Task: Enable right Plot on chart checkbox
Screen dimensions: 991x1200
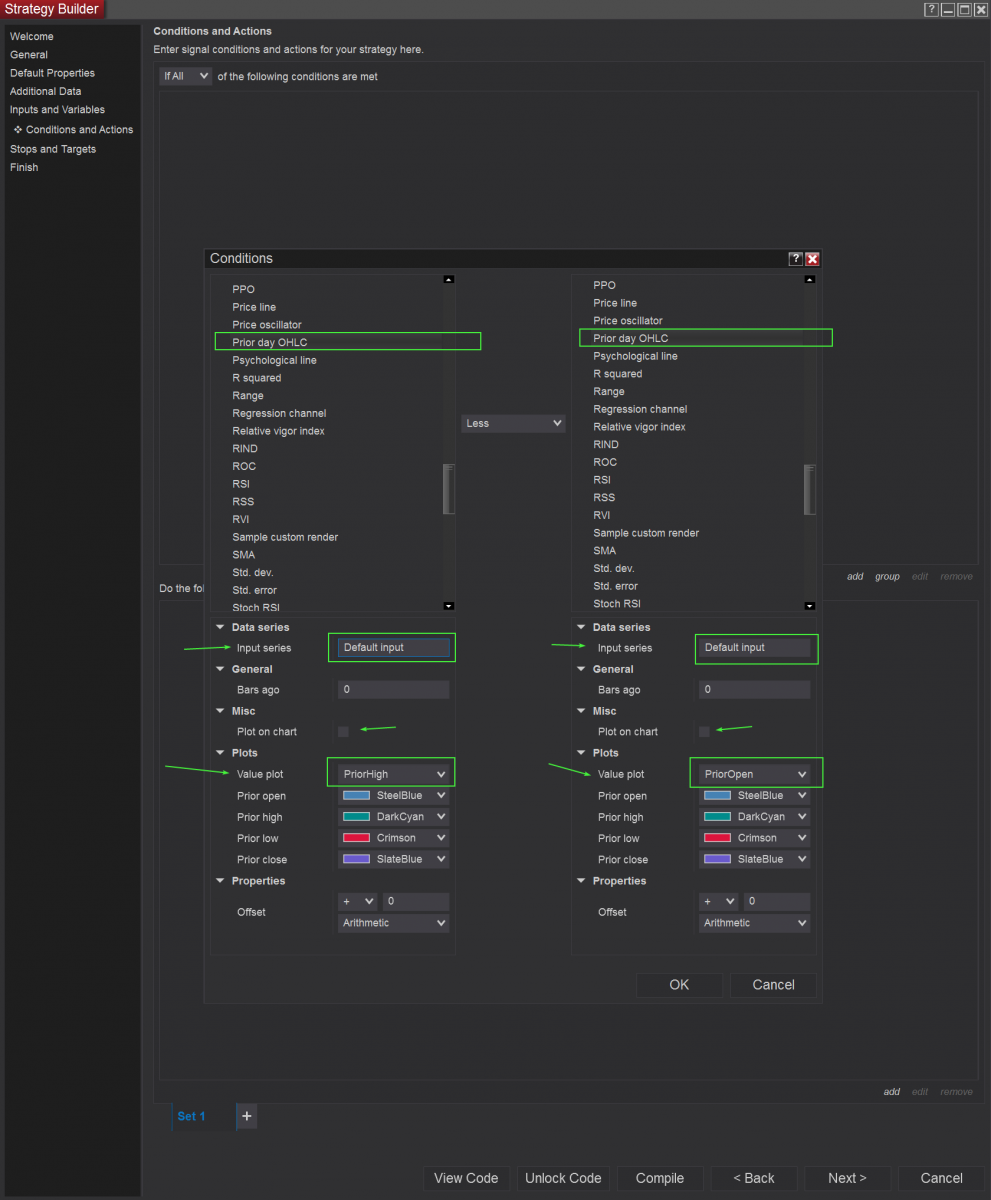Action: click(x=704, y=732)
